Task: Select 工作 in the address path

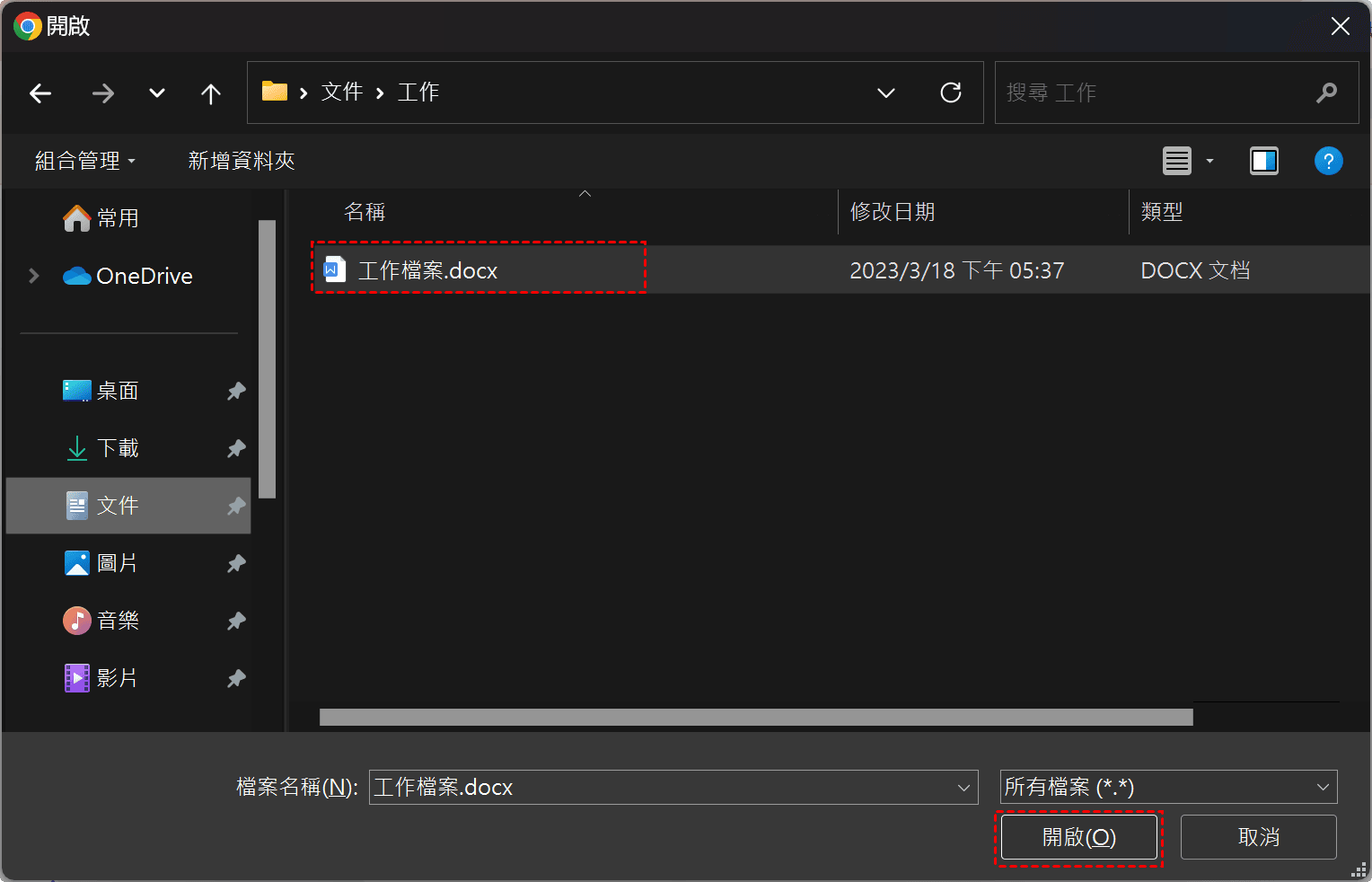Action: click(x=418, y=92)
